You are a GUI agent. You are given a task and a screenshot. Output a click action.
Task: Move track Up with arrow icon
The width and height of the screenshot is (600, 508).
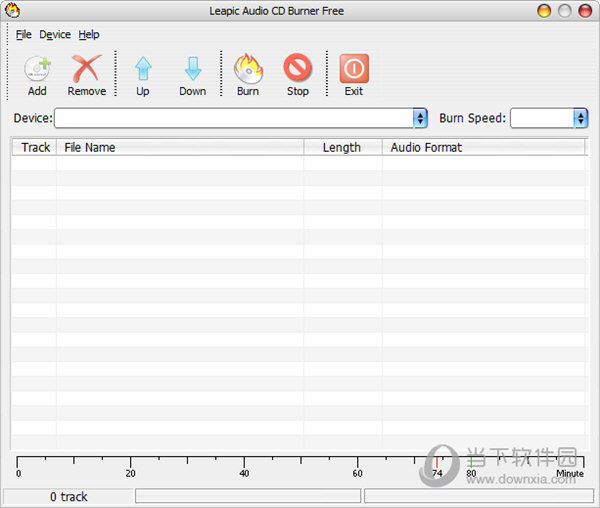(143, 69)
